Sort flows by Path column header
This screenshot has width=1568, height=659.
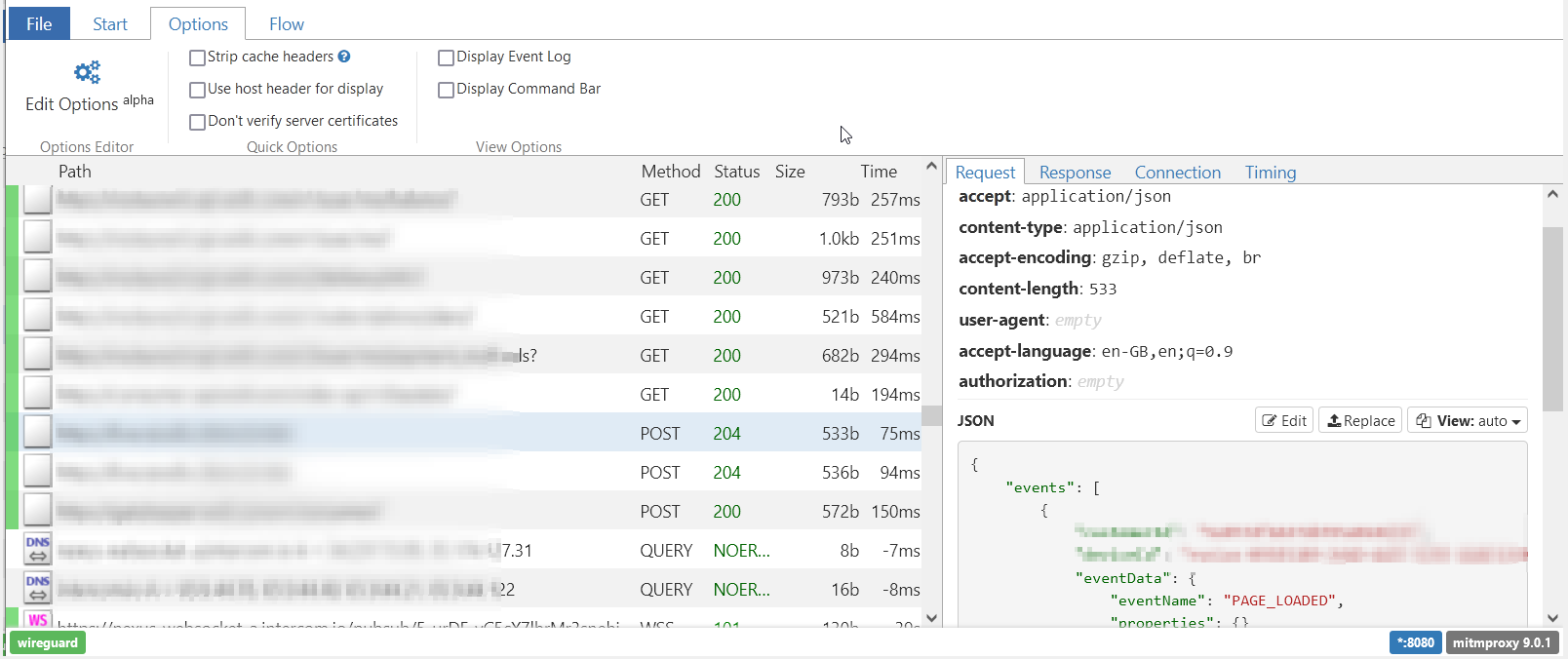click(75, 172)
